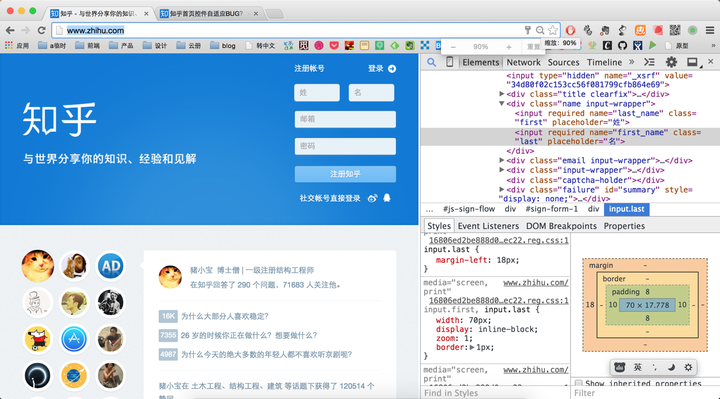Image resolution: width=720 pixels, height=399 pixels.
Task: Click the AD blue circle avatar
Action: coord(111,266)
